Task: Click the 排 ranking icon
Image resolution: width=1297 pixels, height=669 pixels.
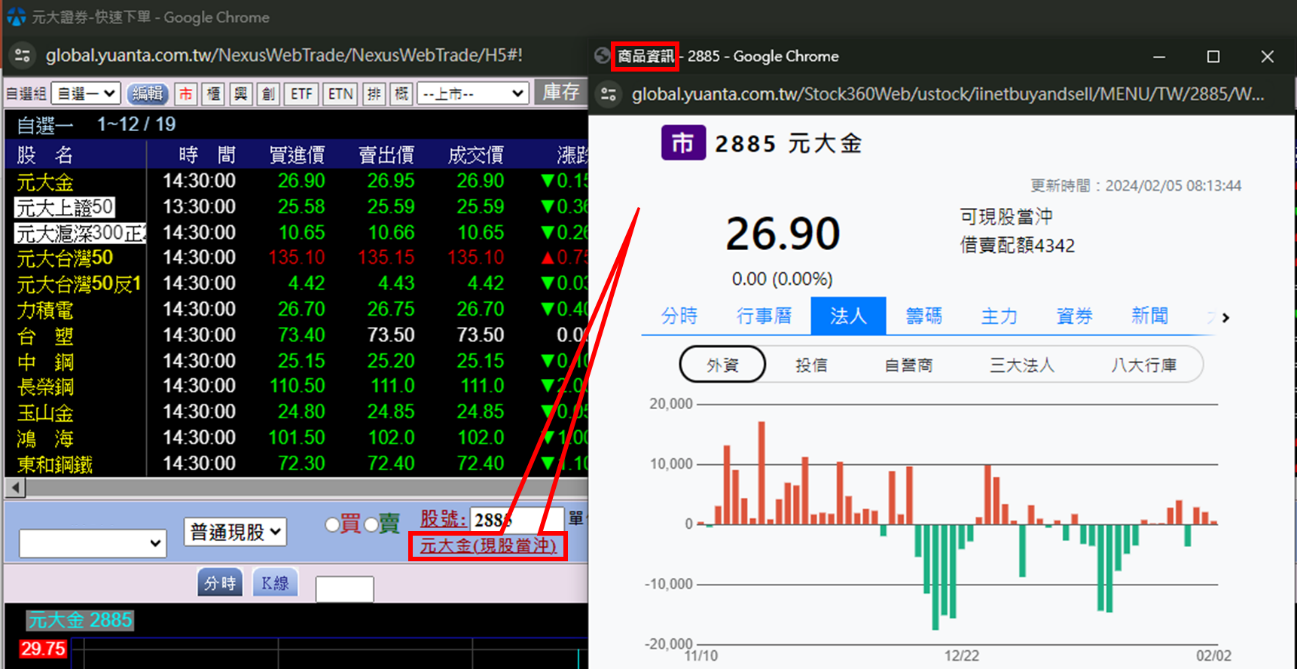Action: point(373,94)
